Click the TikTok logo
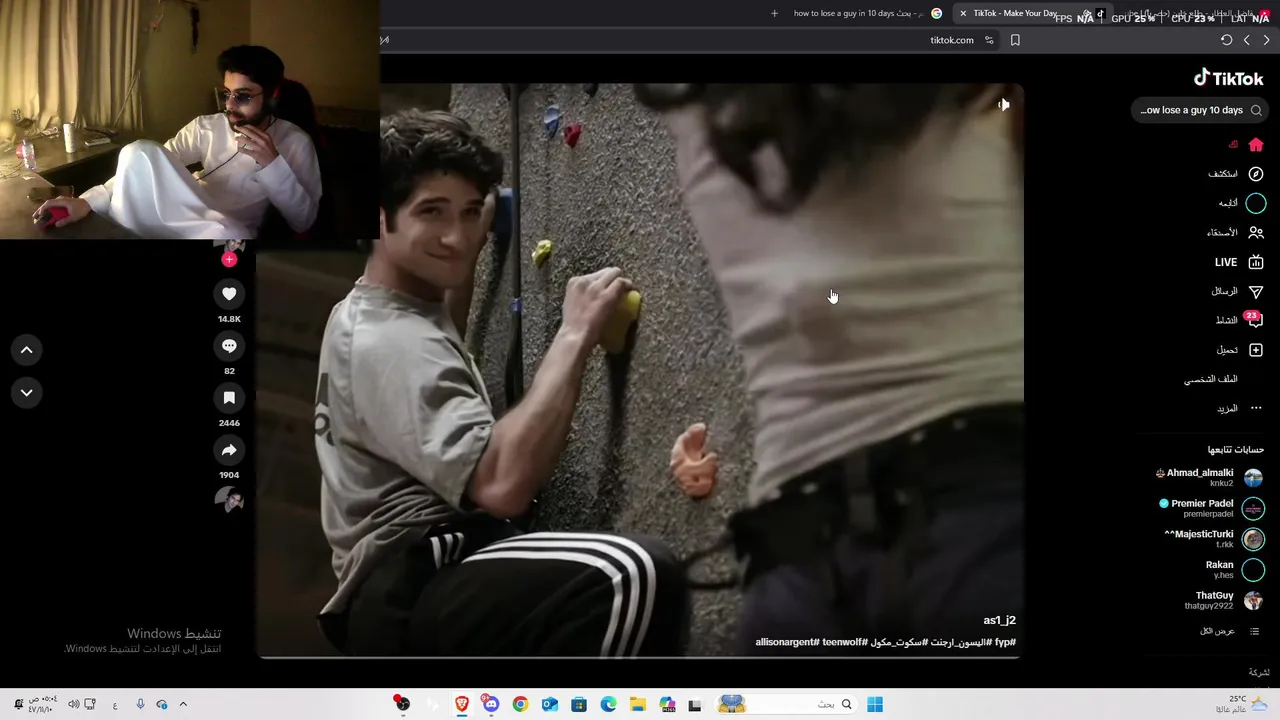Viewport: 1280px width, 720px height. click(1228, 78)
